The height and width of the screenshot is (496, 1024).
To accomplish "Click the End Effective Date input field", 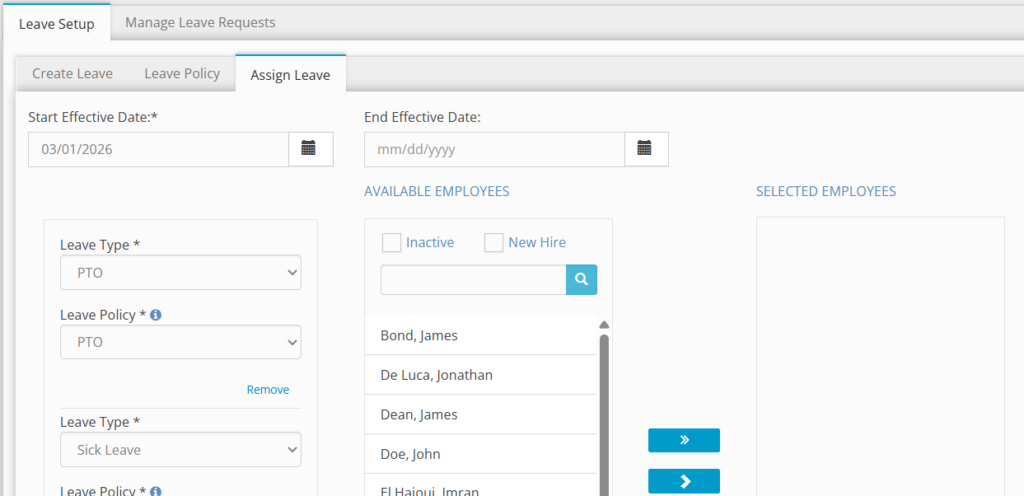I will point(494,149).
